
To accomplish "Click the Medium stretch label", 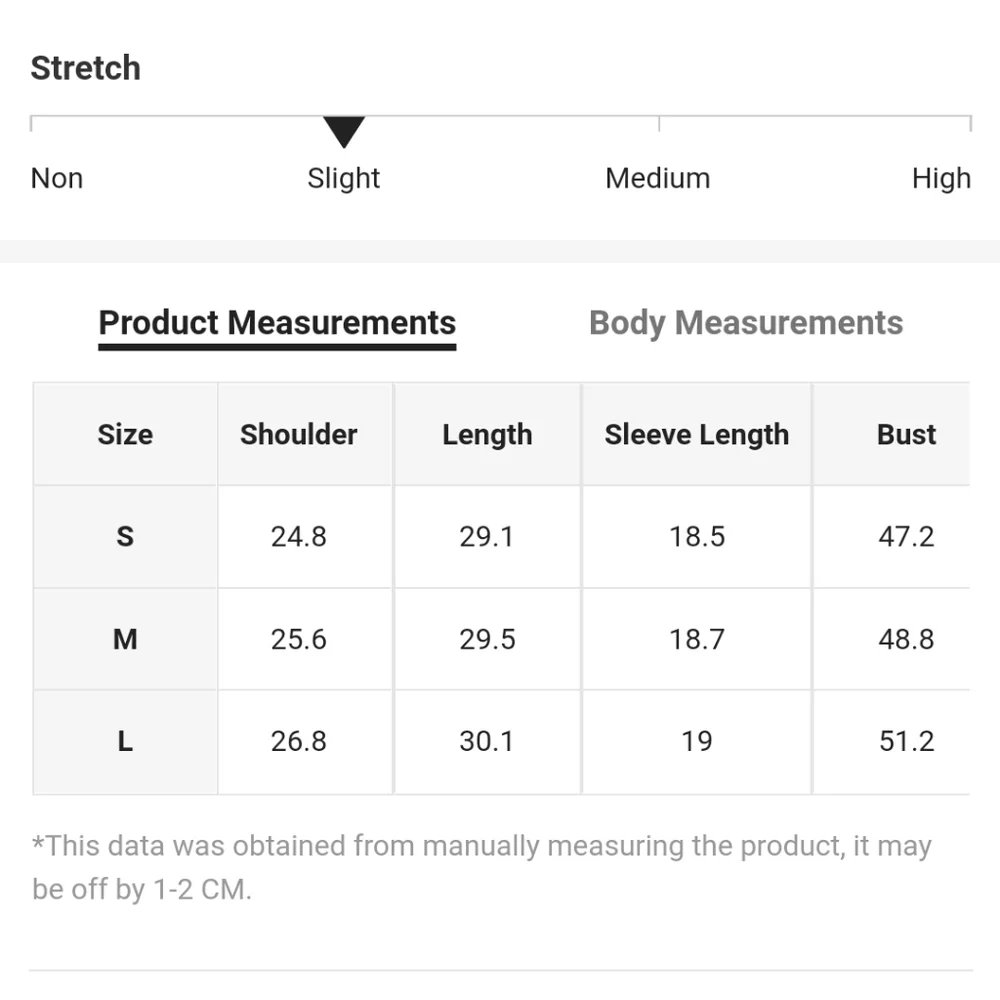I will [658, 178].
